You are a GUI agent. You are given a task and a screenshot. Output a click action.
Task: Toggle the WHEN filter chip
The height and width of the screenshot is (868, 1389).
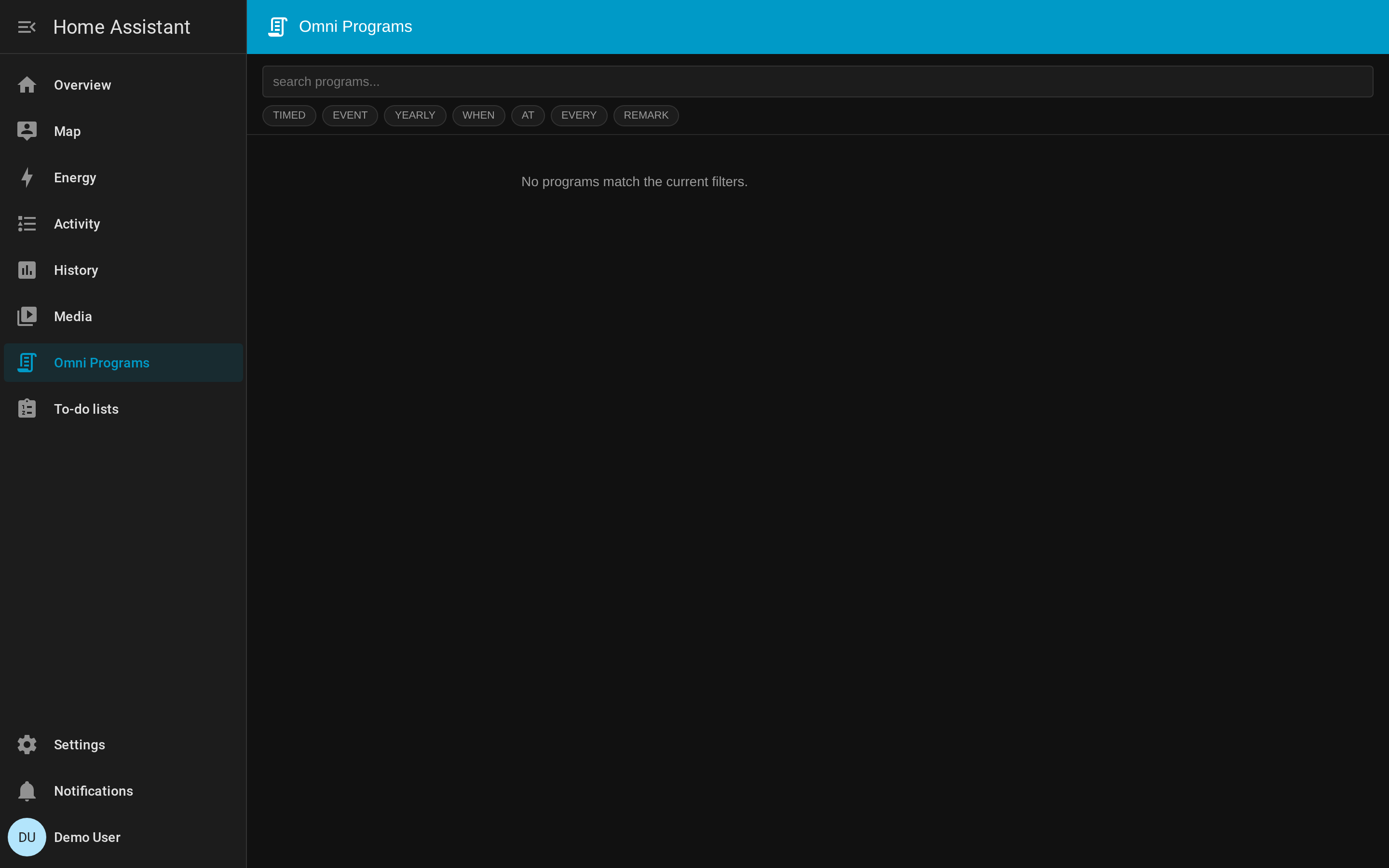pos(479,115)
